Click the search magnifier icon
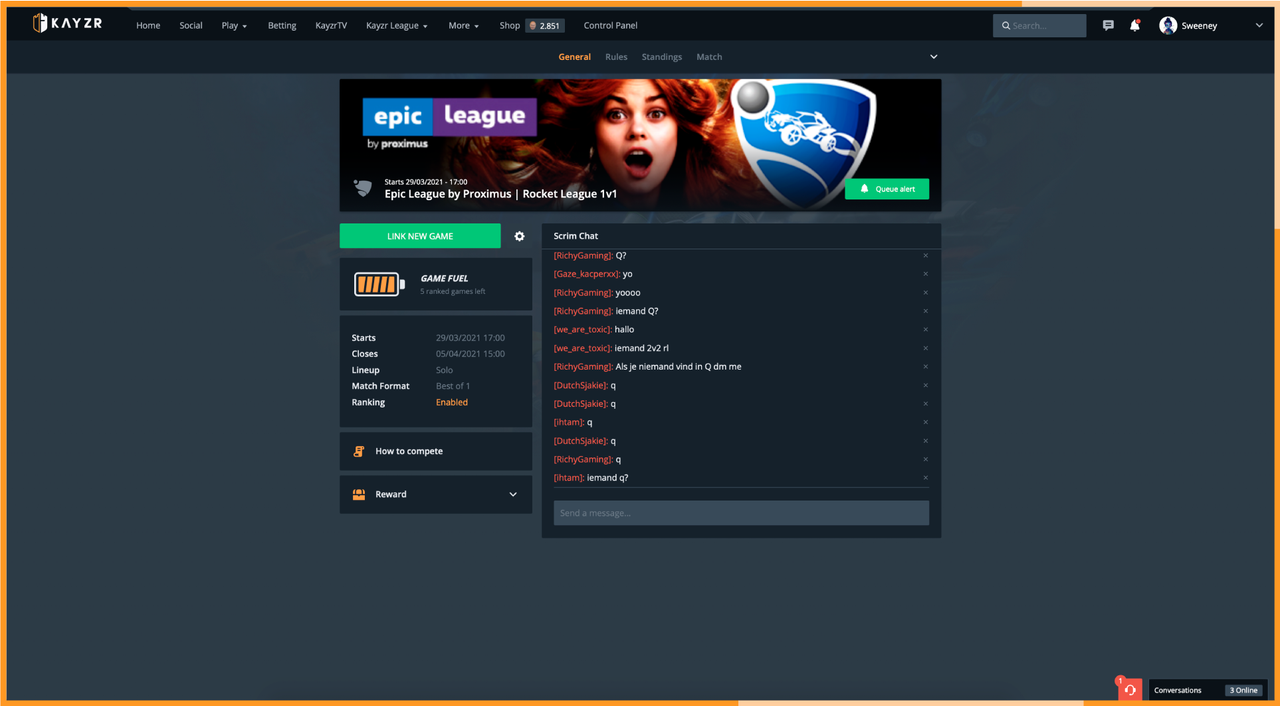 pyautogui.click(x=1006, y=25)
